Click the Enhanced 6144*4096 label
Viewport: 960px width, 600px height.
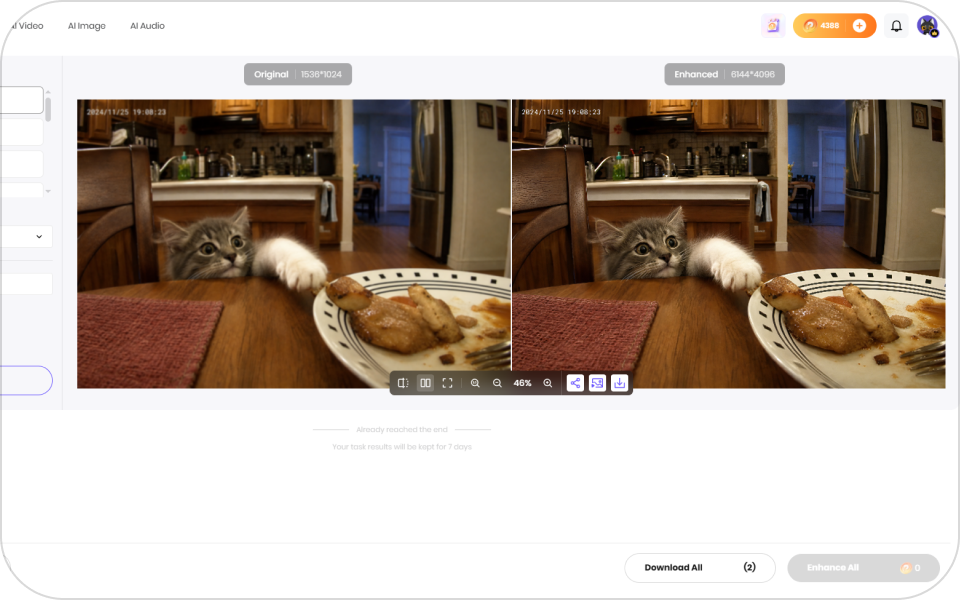(x=724, y=74)
